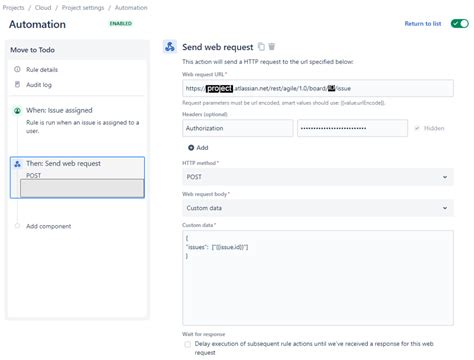Click the Audit log icon

click(x=17, y=85)
